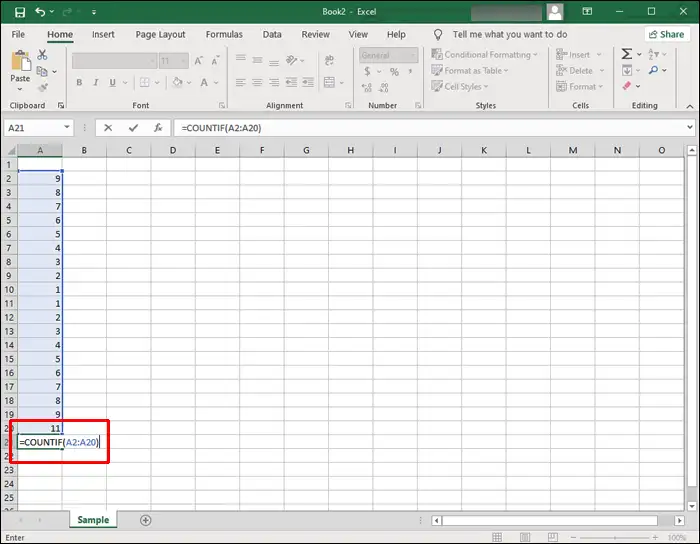
Task: Open the font size dropdown
Action: coord(183,61)
